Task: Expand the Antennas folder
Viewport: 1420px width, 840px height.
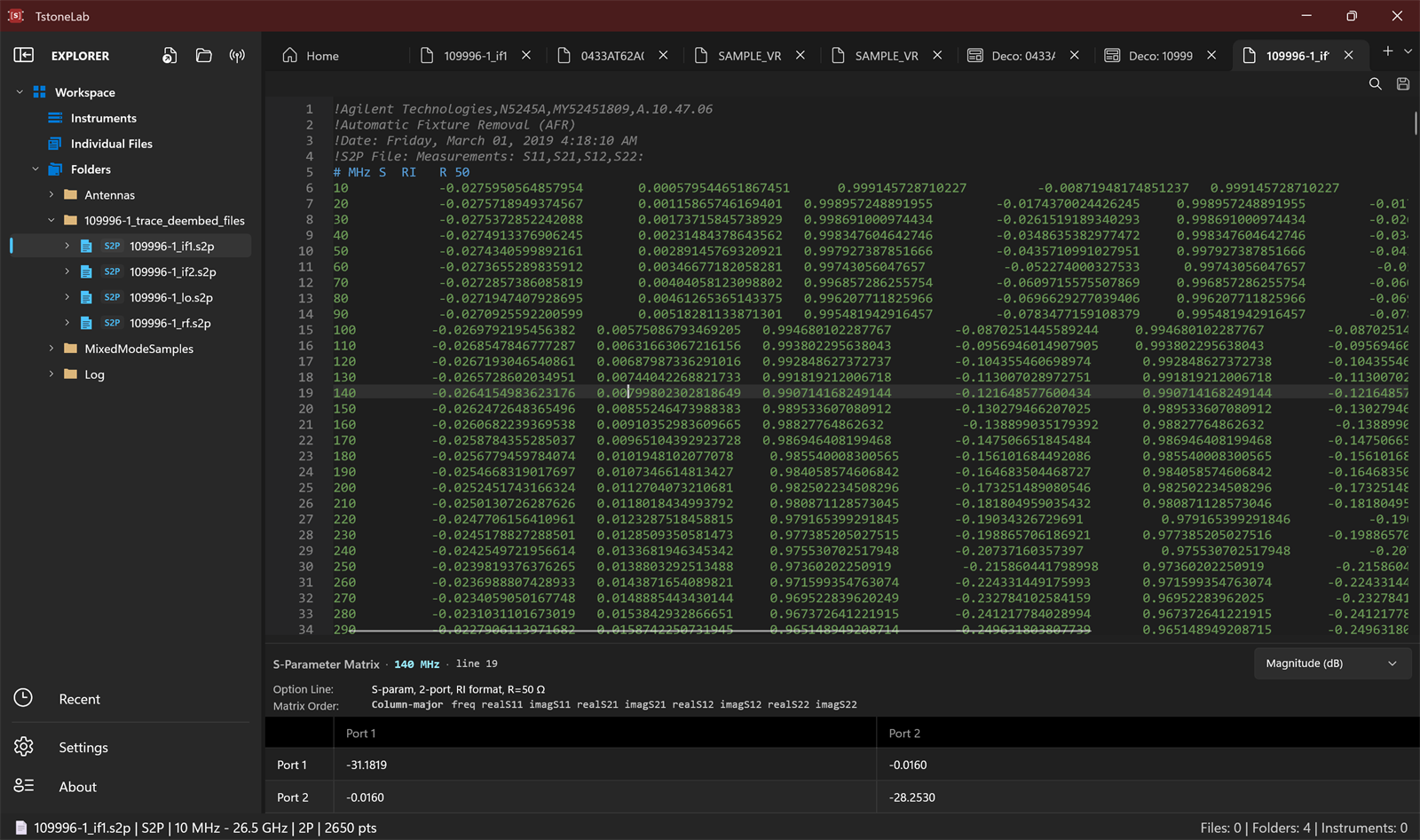Action: 51,195
